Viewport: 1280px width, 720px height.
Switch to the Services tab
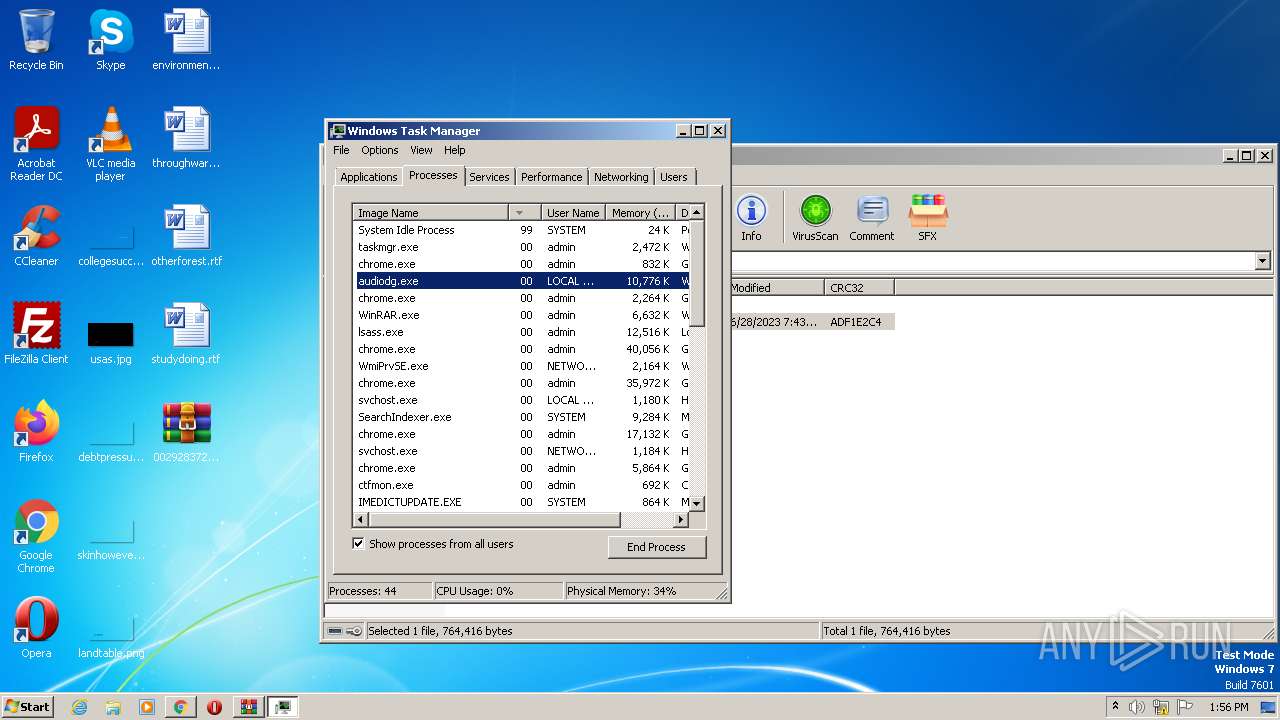(489, 177)
